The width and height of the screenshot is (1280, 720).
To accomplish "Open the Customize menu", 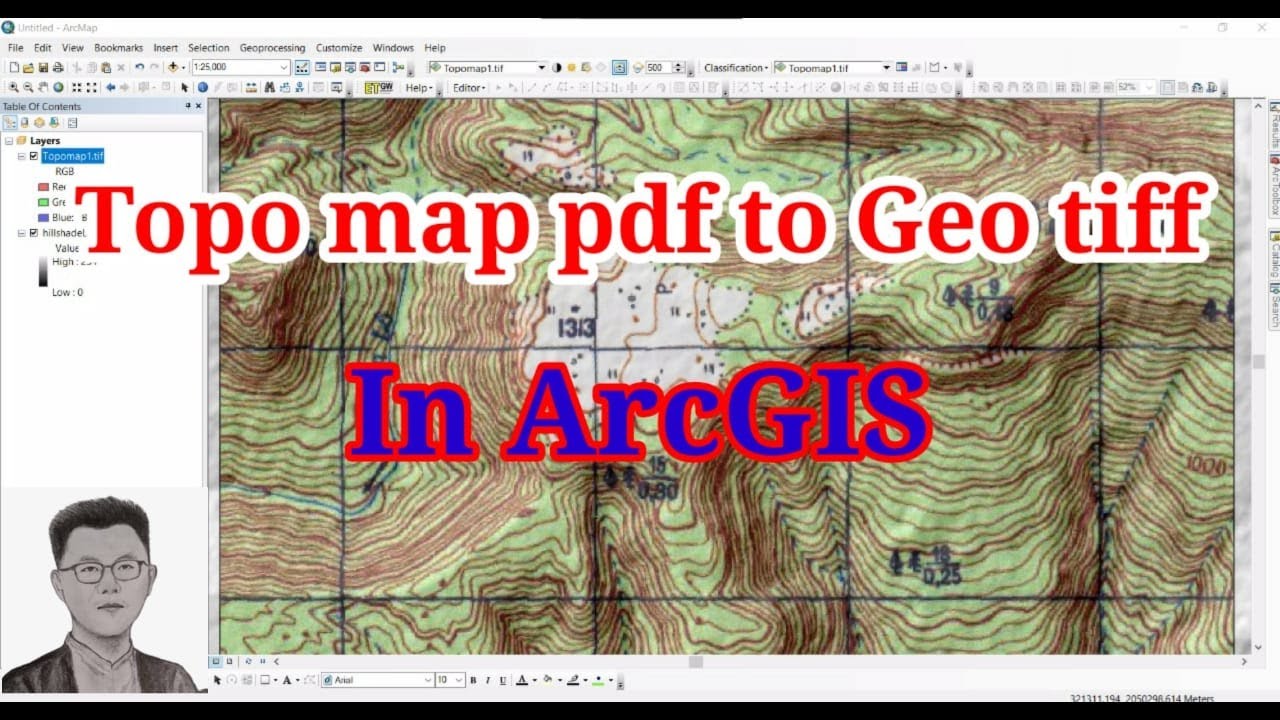I will (339, 48).
